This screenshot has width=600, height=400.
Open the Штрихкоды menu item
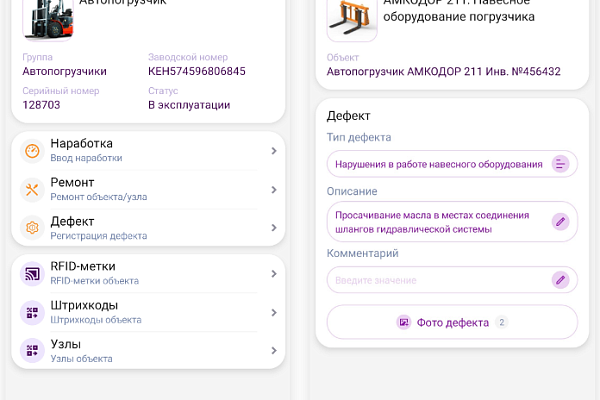pos(148,312)
